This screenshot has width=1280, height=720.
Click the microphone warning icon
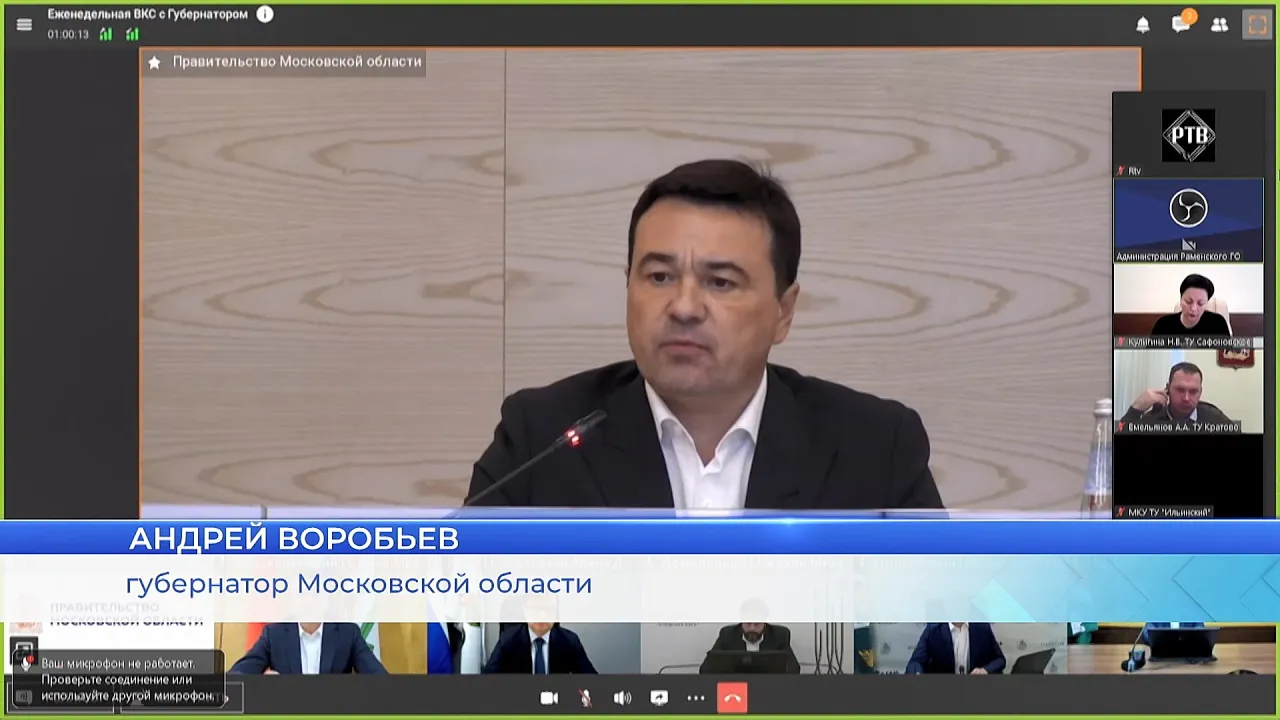click(x=26, y=662)
